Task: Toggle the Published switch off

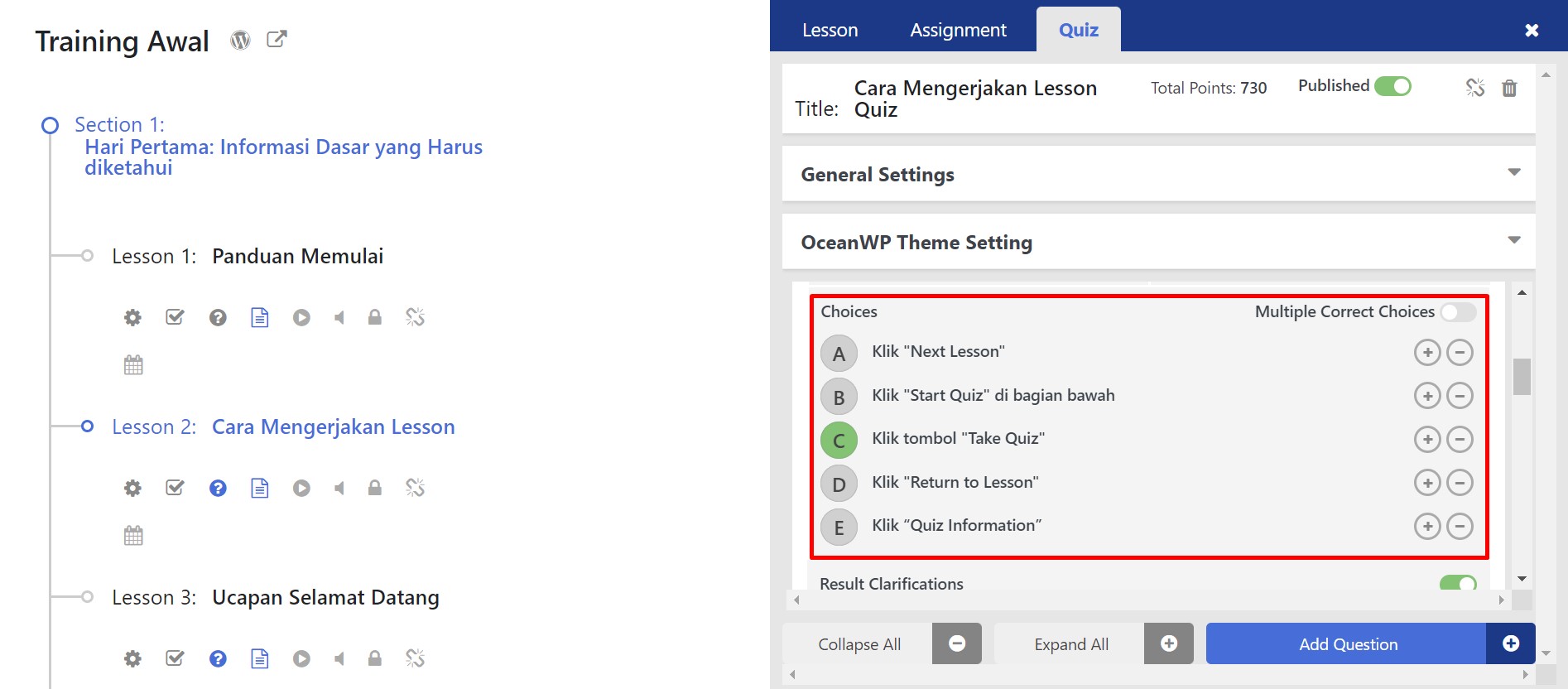Action: 1392,86
